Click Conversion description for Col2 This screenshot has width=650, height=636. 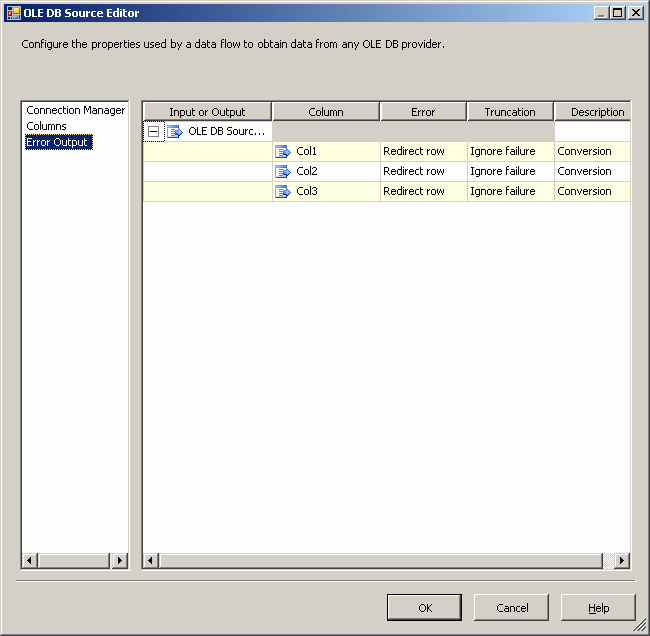coord(593,171)
